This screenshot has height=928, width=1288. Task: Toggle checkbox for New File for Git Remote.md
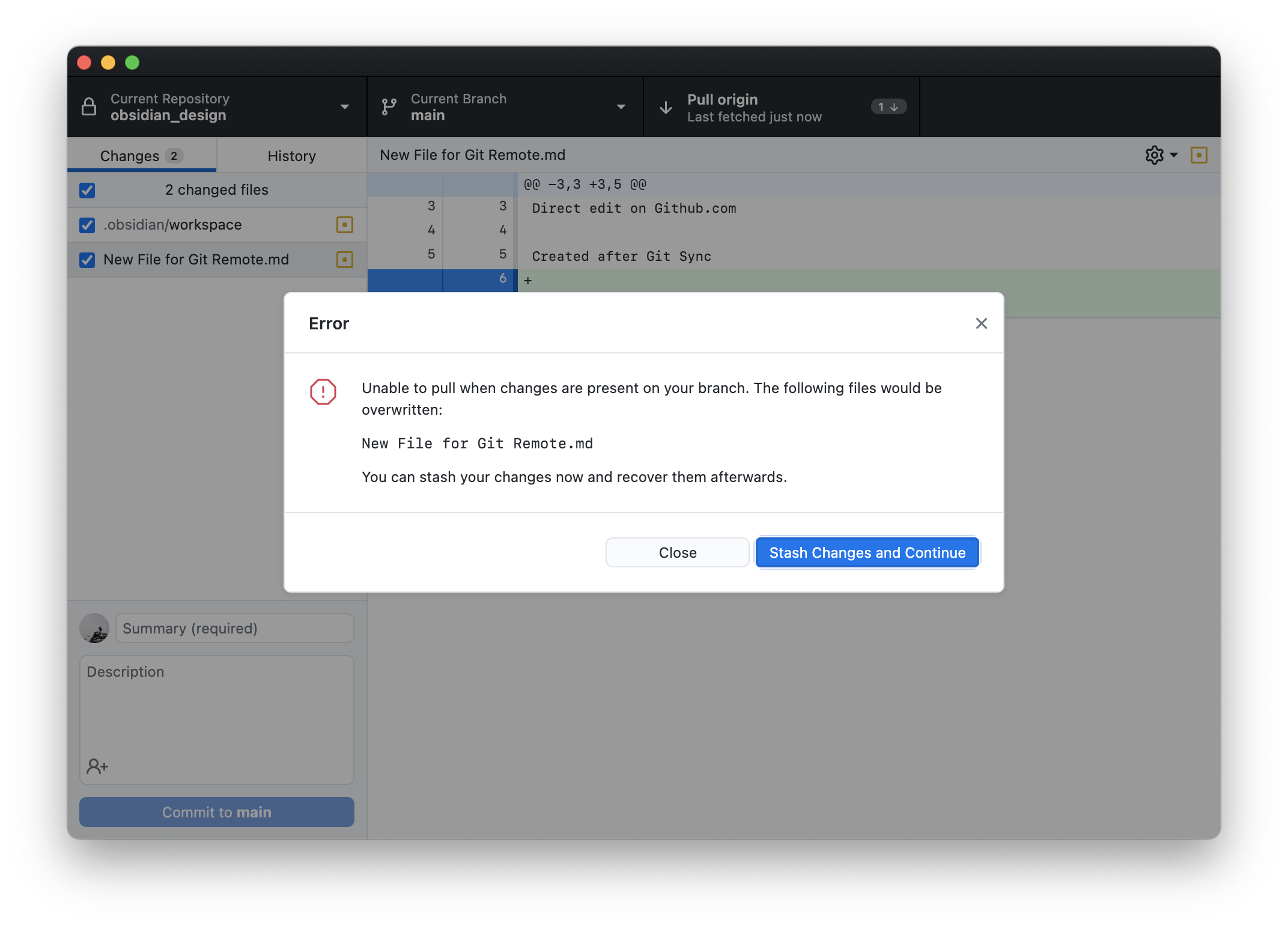(x=89, y=259)
